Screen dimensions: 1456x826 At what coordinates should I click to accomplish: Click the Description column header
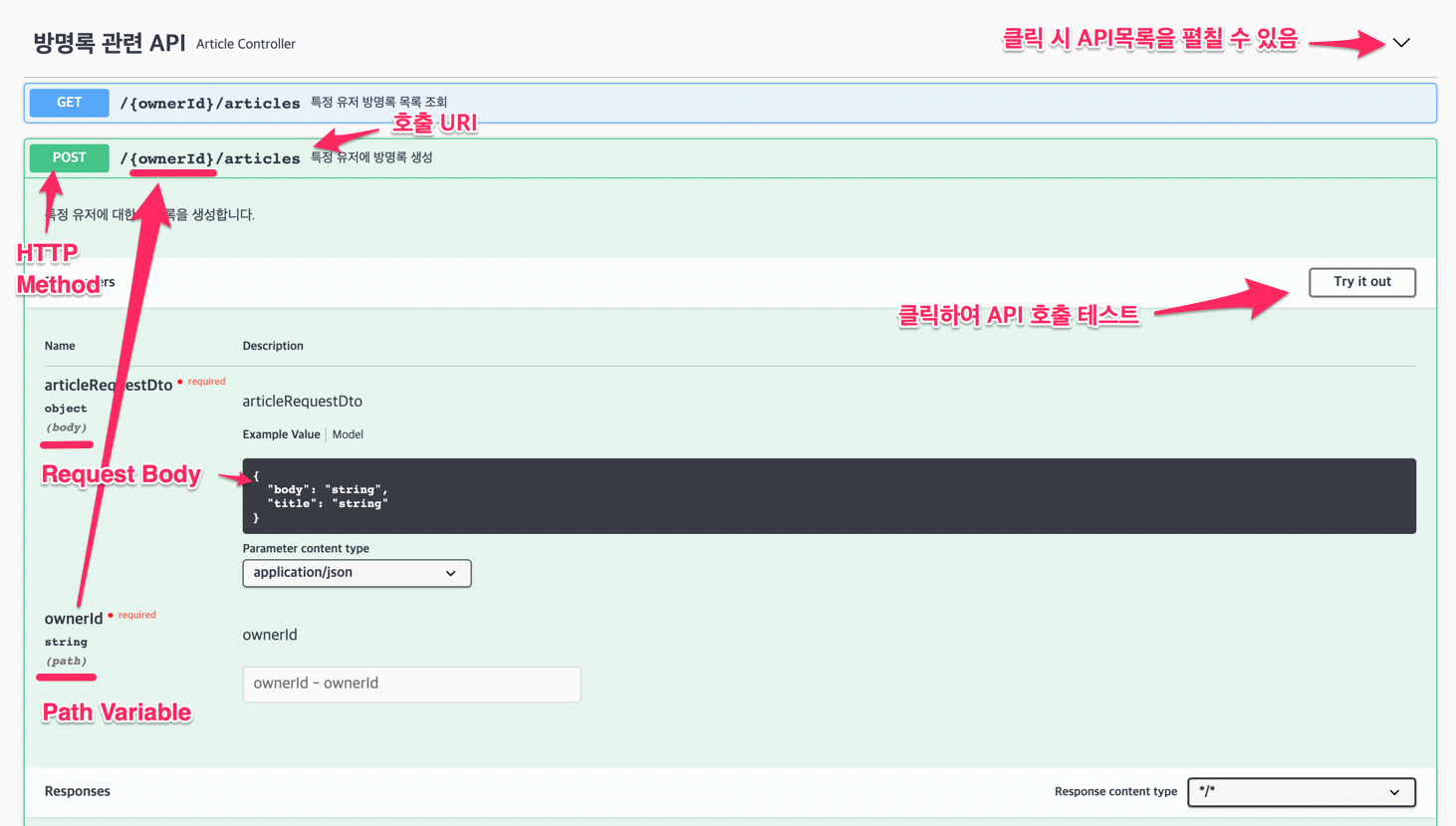click(273, 346)
